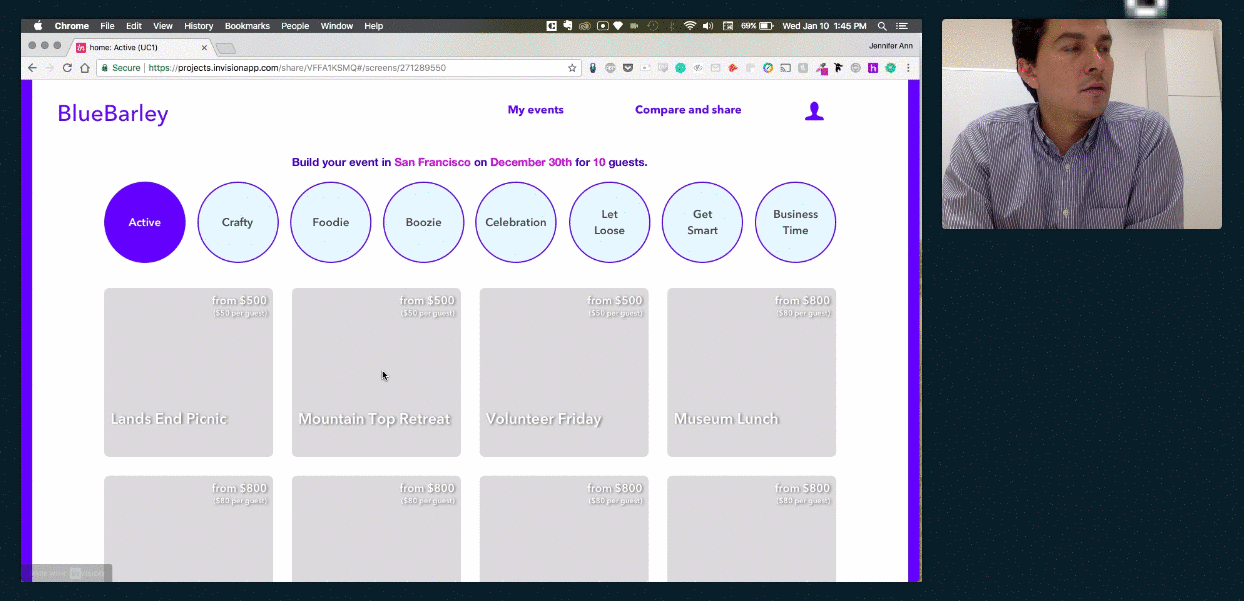
Task: Open the File menu
Action: click(x=107, y=26)
